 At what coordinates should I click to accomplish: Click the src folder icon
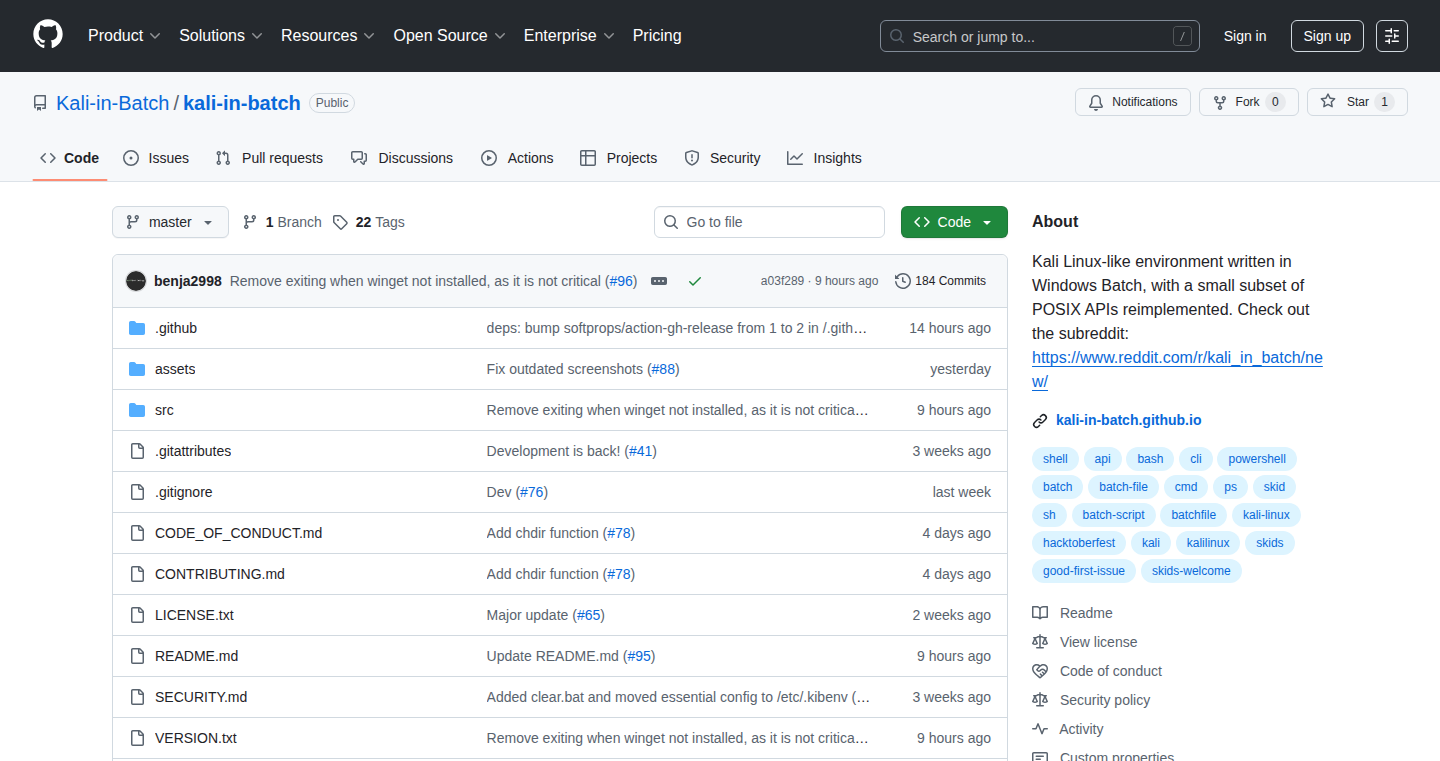tap(137, 410)
